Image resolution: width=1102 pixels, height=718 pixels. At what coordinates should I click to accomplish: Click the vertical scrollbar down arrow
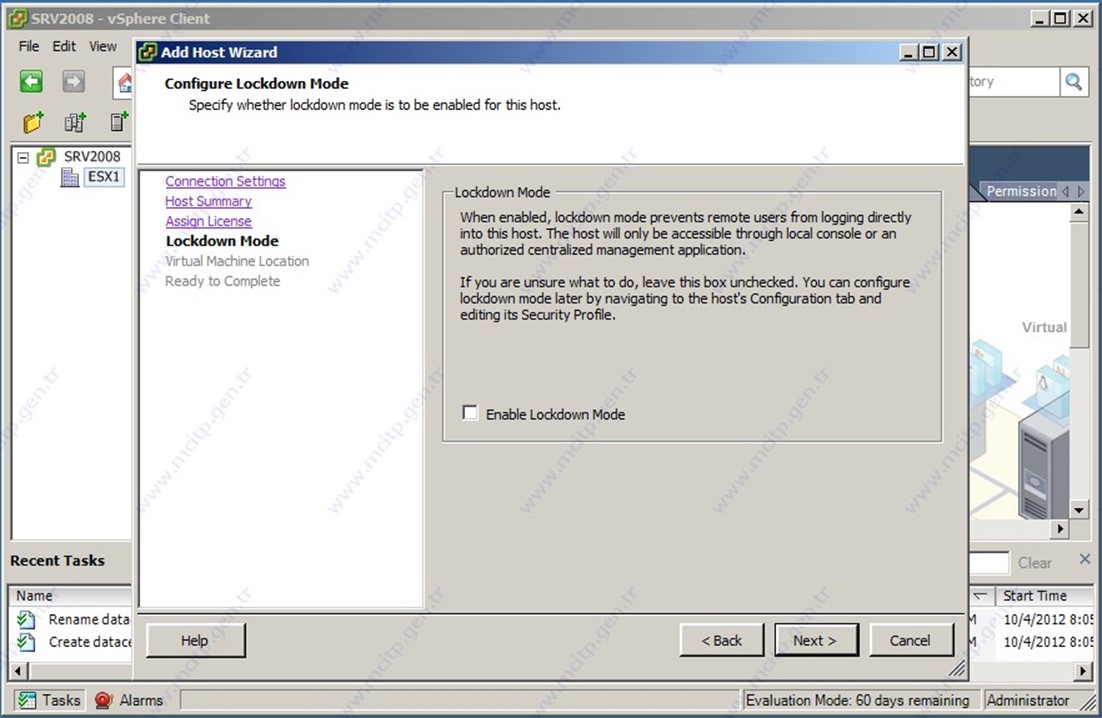click(1079, 510)
